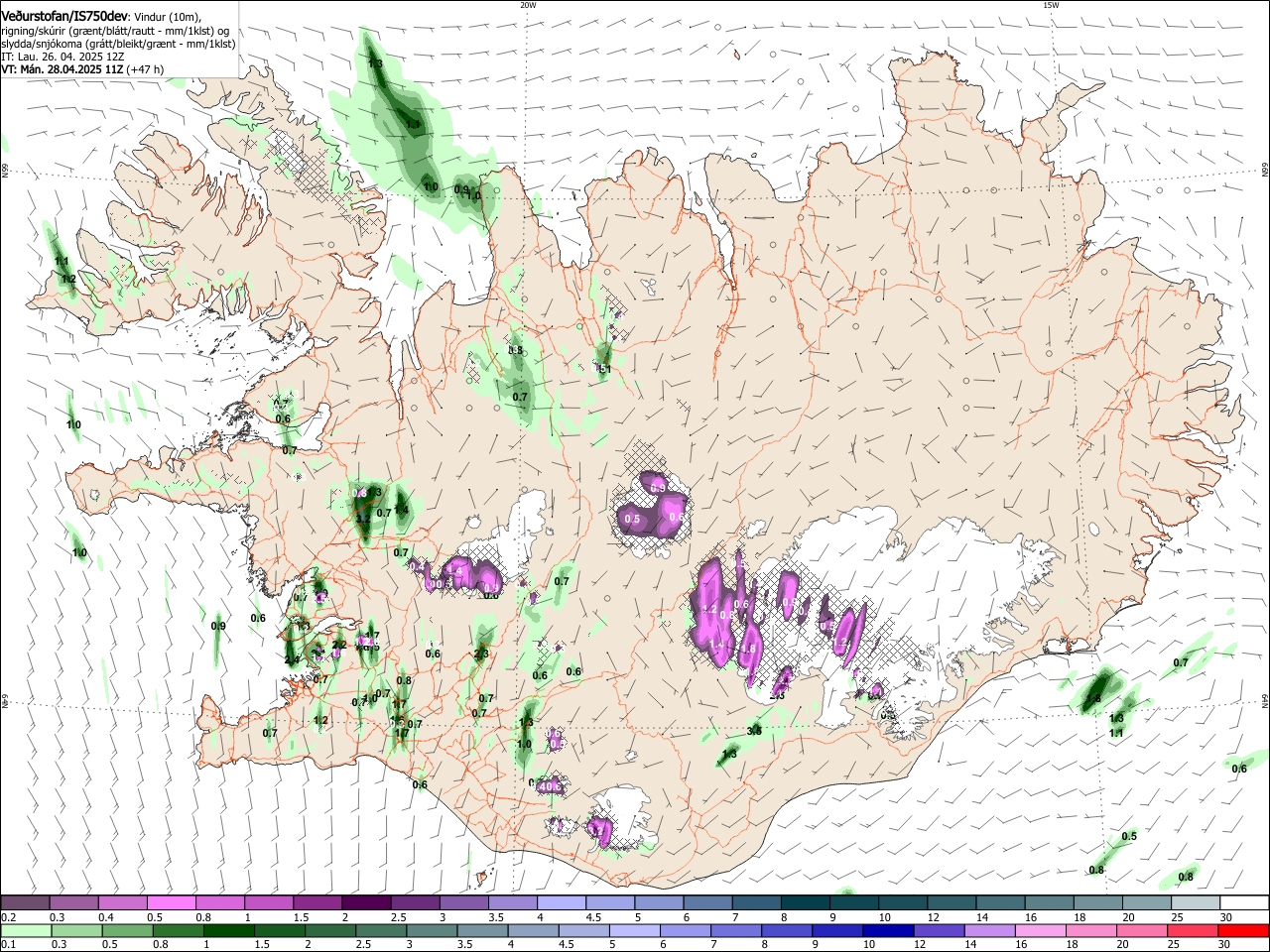Screen dimensions: 1270x952
Task: Pick the light pink rain swatch at 16
Action: point(1043,930)
